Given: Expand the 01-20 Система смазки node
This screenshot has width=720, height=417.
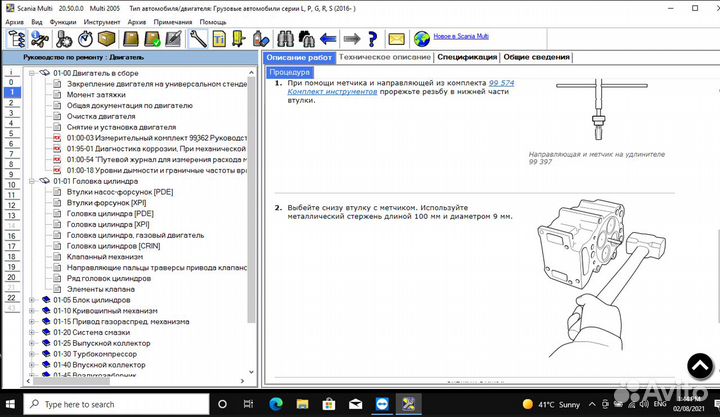Looking at the screenshot, I should pos(32,332).
